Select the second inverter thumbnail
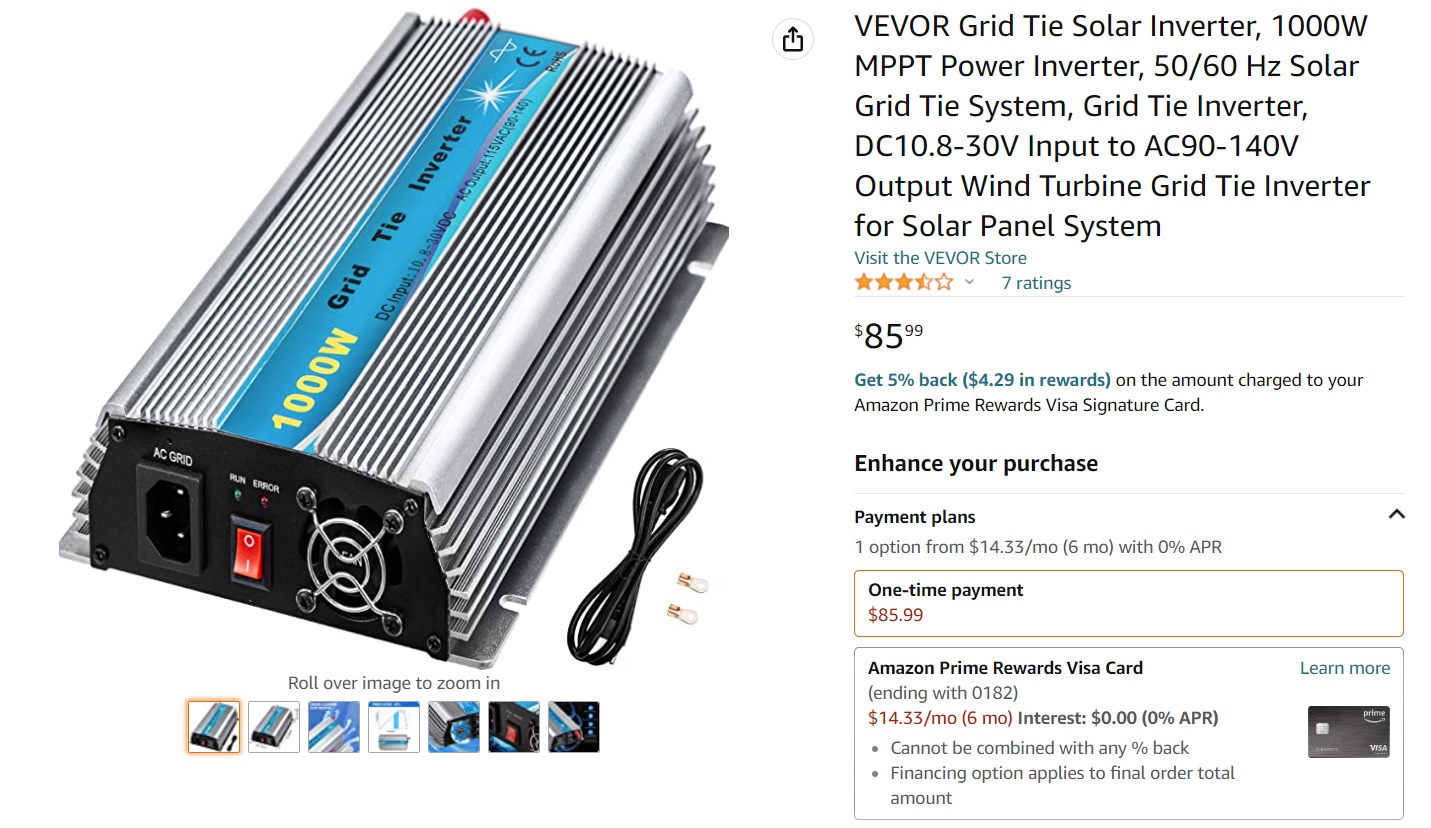Screen dimensions: 1431x828 point(274,727)
